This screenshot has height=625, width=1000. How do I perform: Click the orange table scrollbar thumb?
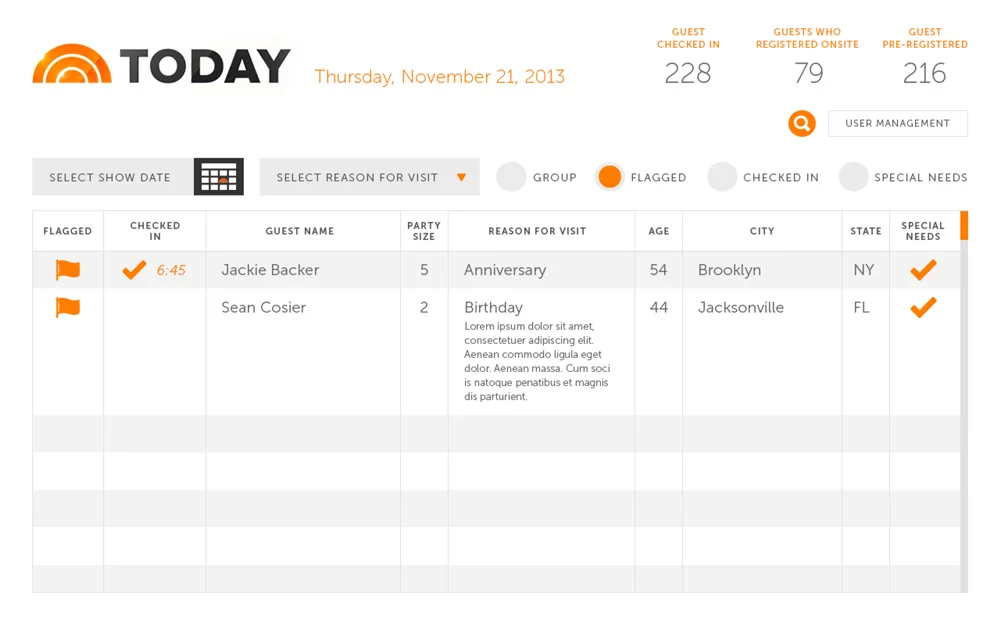[x=964, y=225]
